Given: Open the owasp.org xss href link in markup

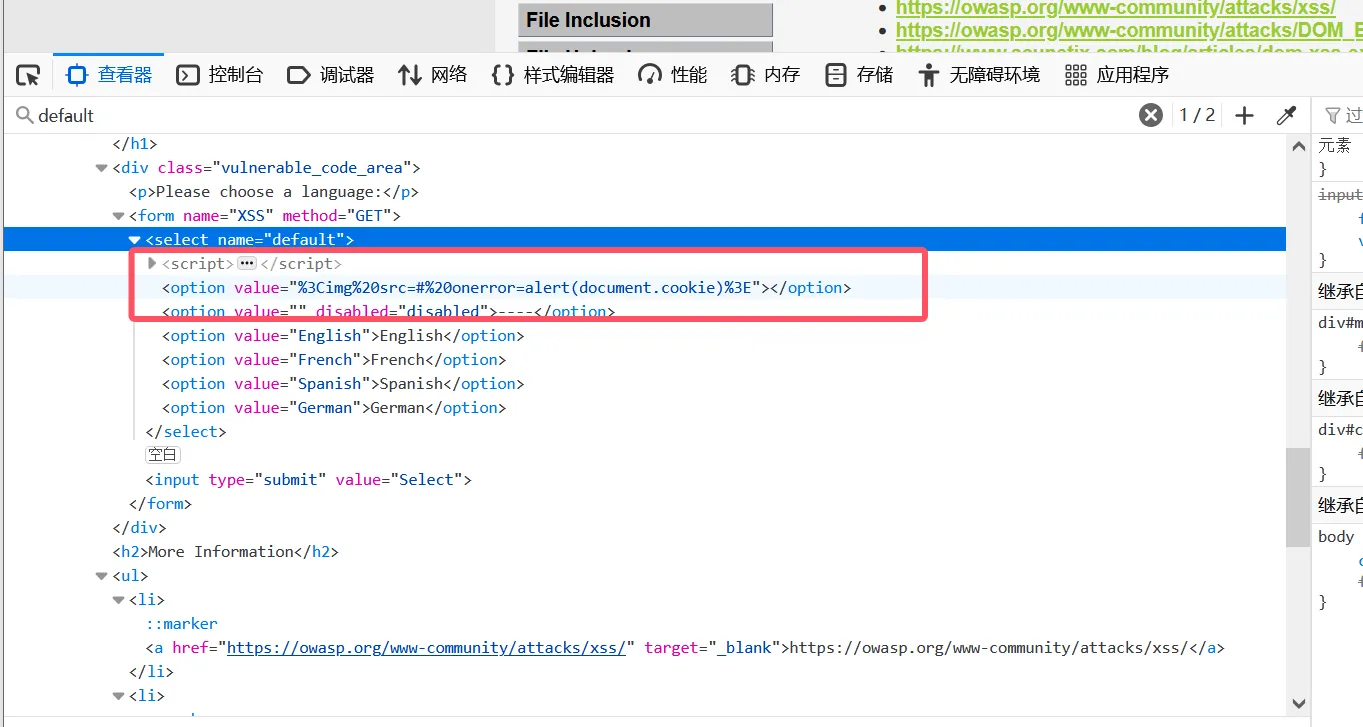Looking at the screenshot, I should (427, 648).
